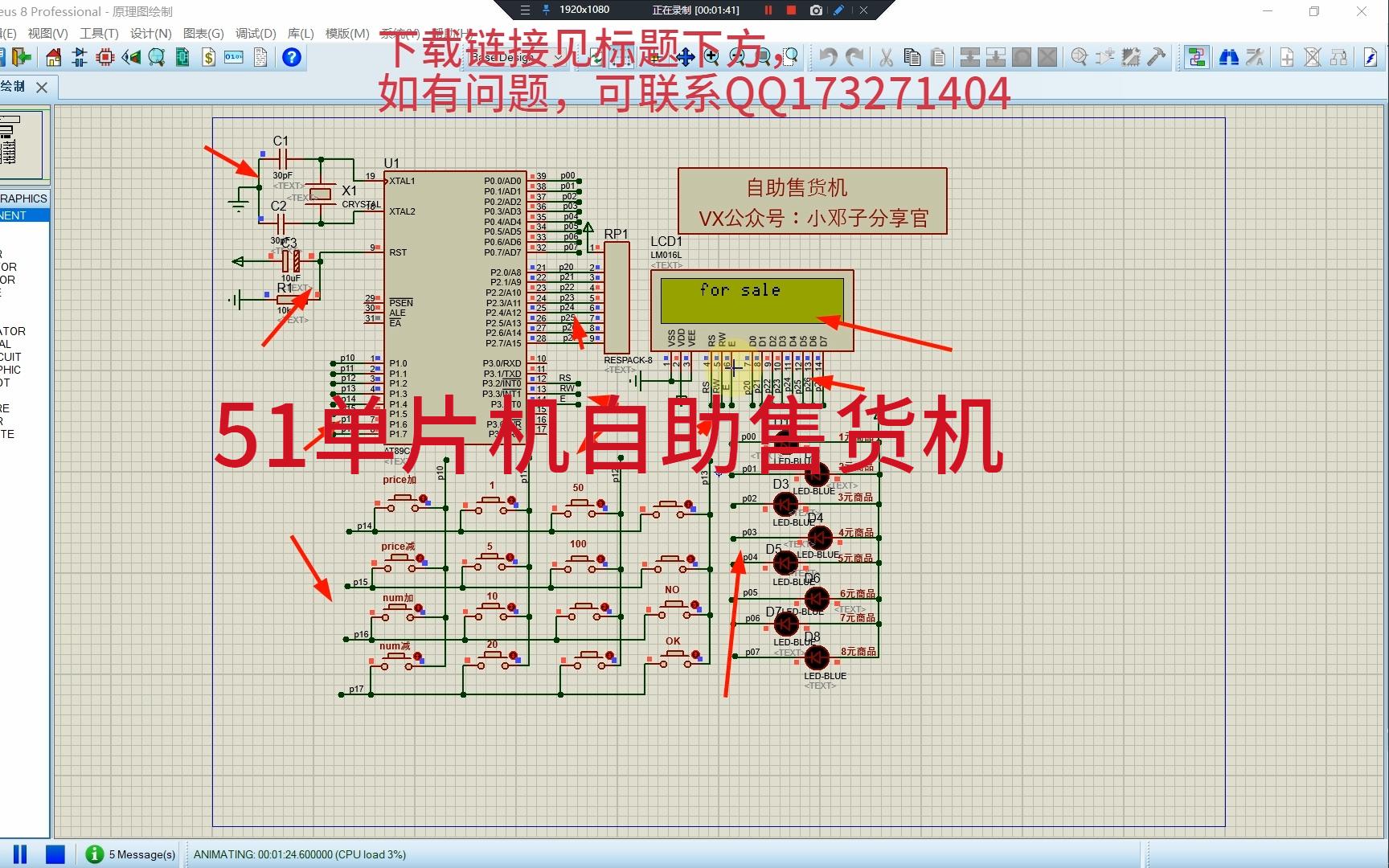Open the Design Explorer icon
Viewport: 1389px width, 868px height.
click(182, 57)
